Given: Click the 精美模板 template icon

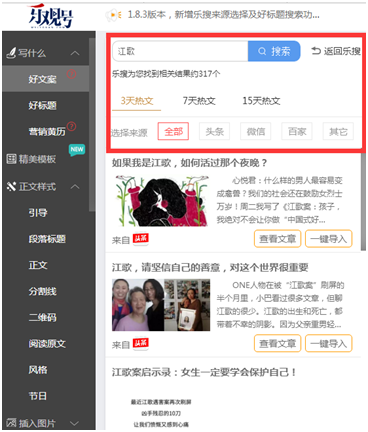Looking at the screenshot, I should tap(12, 159).
